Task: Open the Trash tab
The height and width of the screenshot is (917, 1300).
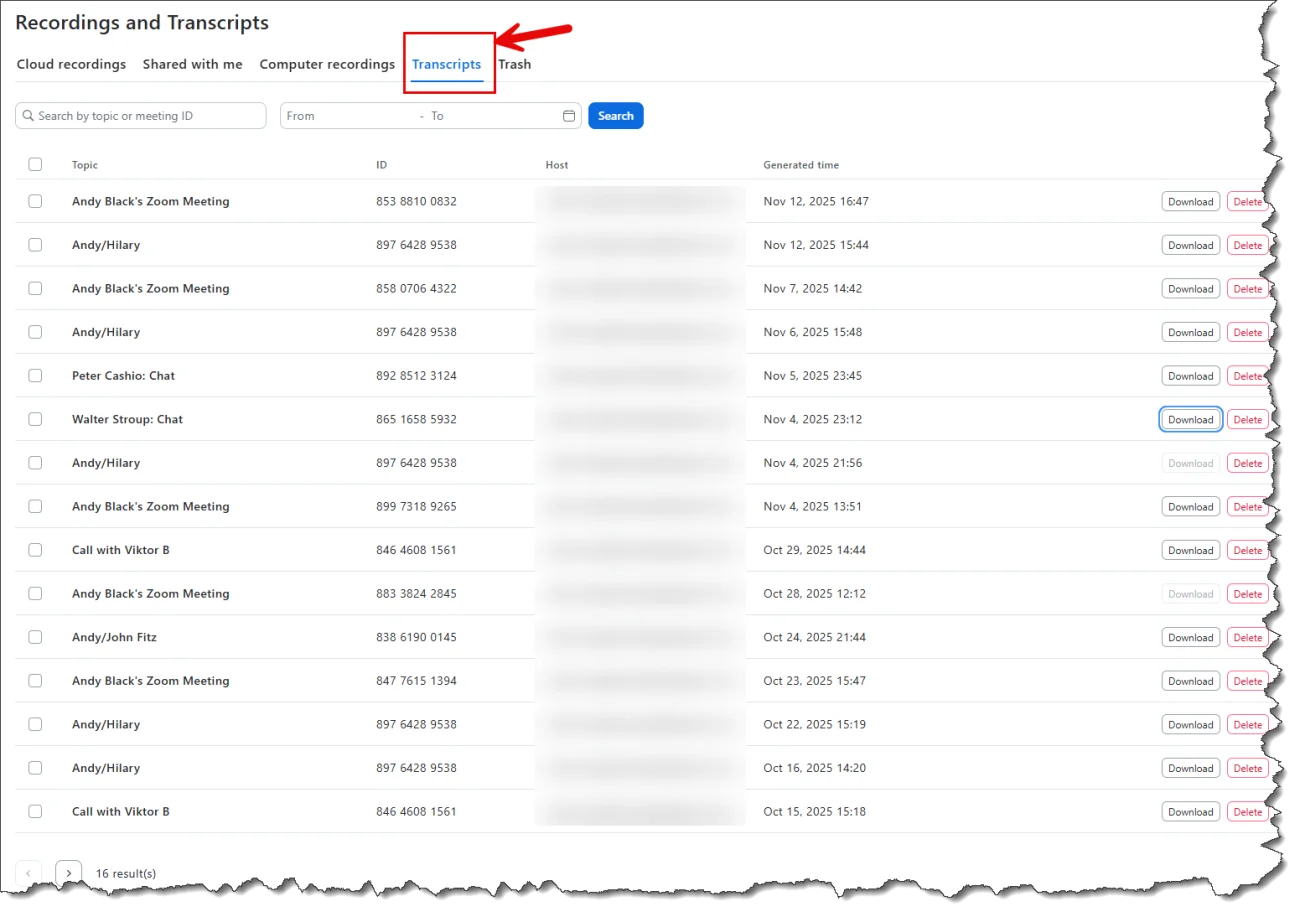Action: pyautogui.click(x=514, y=64)
